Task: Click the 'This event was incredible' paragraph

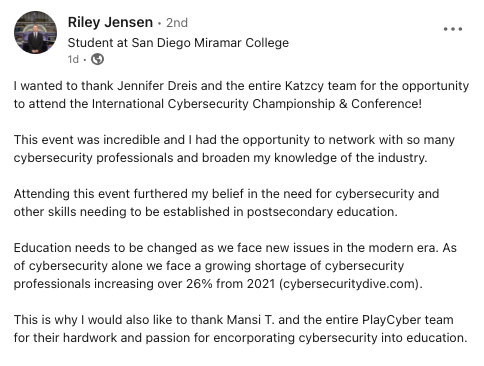Action: click(x=234, y=149)
